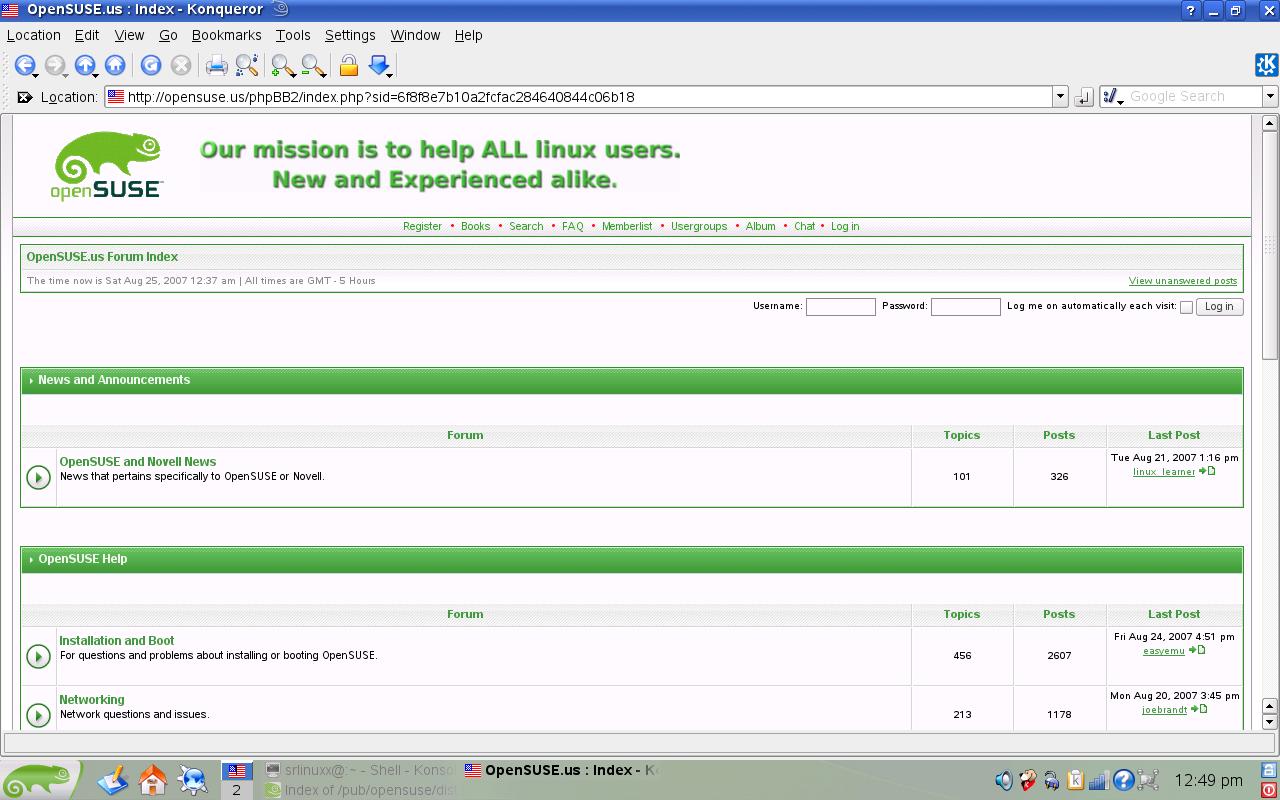Click the Password input field

(x=966, y=307)
